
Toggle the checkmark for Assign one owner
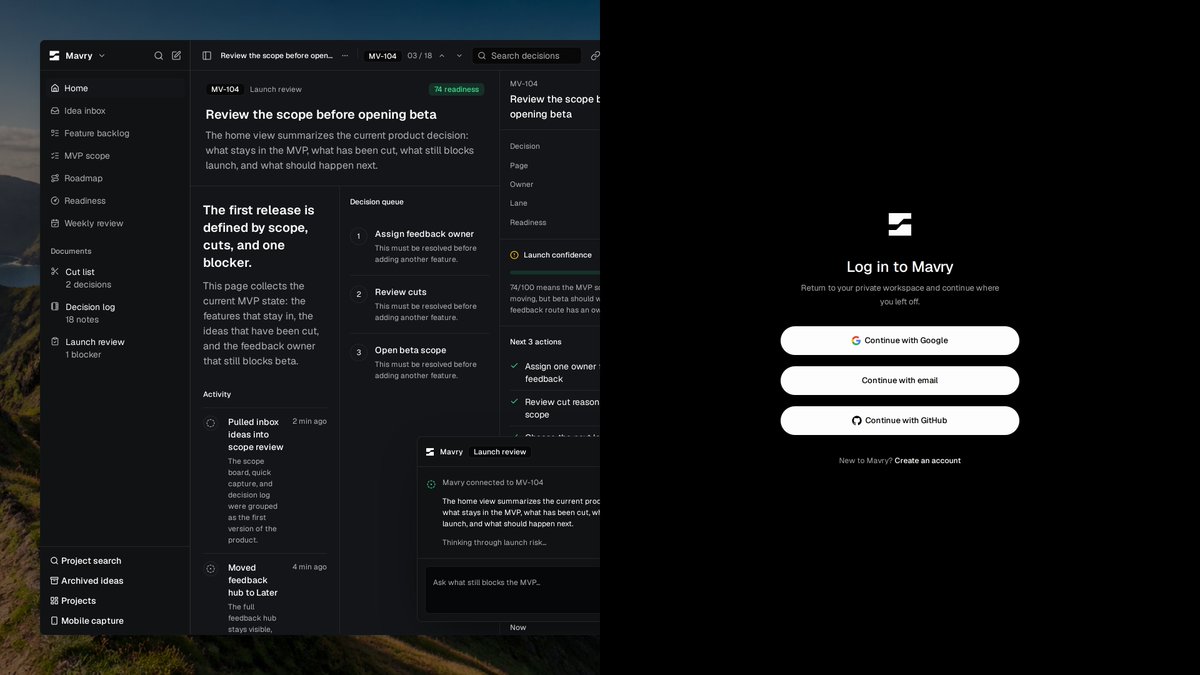(x=514, y=367)
